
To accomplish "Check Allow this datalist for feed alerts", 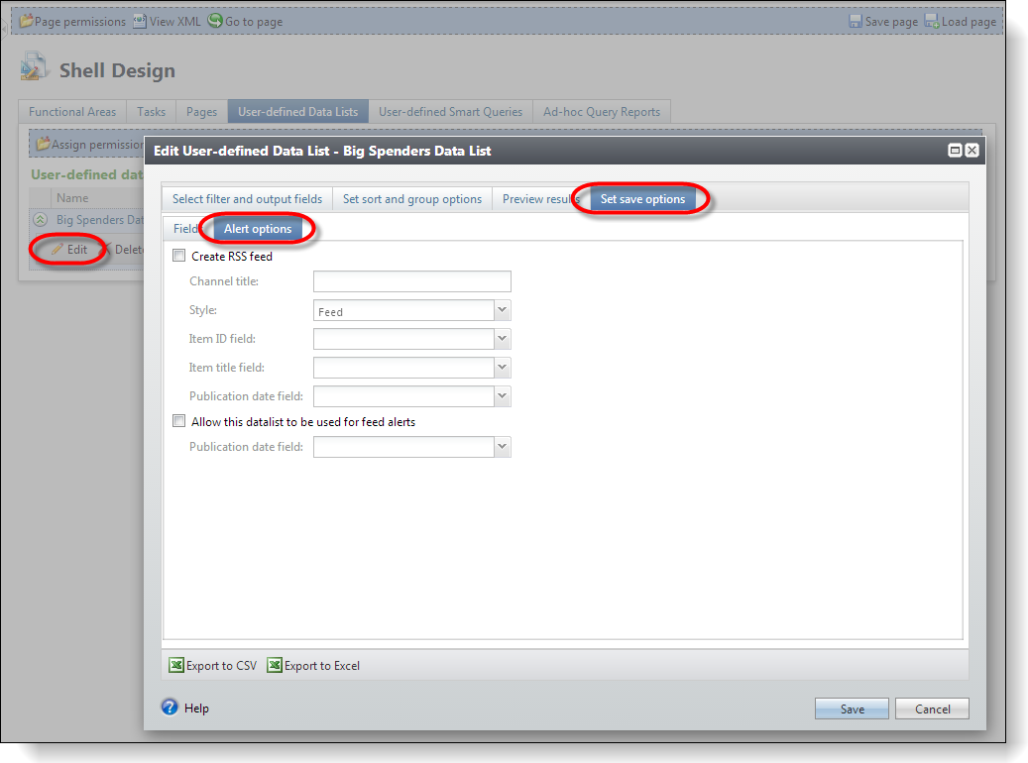I will pos(179,422).
